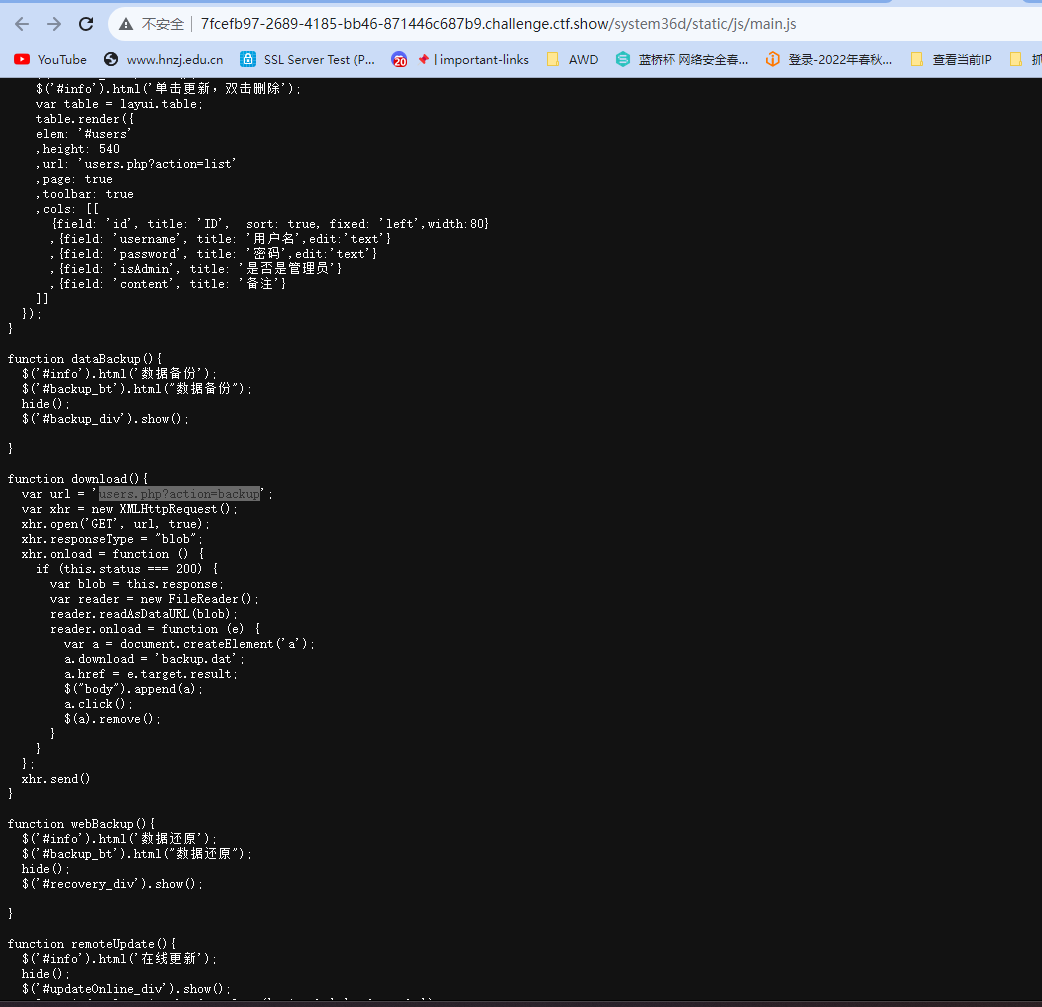The width and height of the screenshot is (1042, 1007).
Task: Click the ',height: 540' line
Action: (78, 150)
